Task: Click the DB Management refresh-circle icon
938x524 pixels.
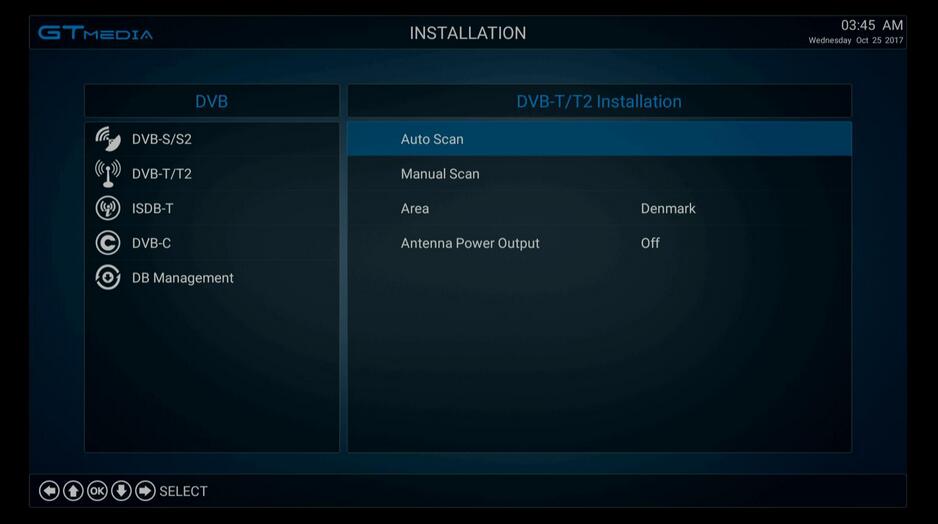Action: pos(108,278)
